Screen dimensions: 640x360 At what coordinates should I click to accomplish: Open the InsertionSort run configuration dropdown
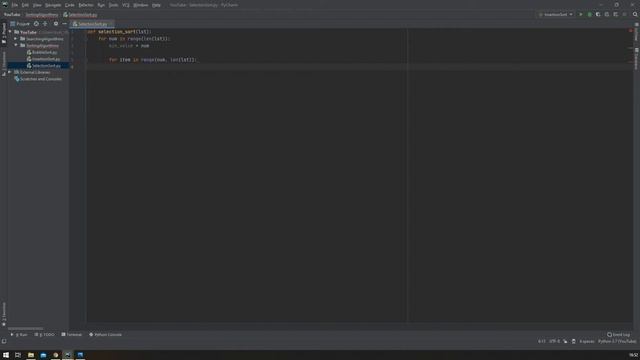pyautogui.click(x=556, y=14)
